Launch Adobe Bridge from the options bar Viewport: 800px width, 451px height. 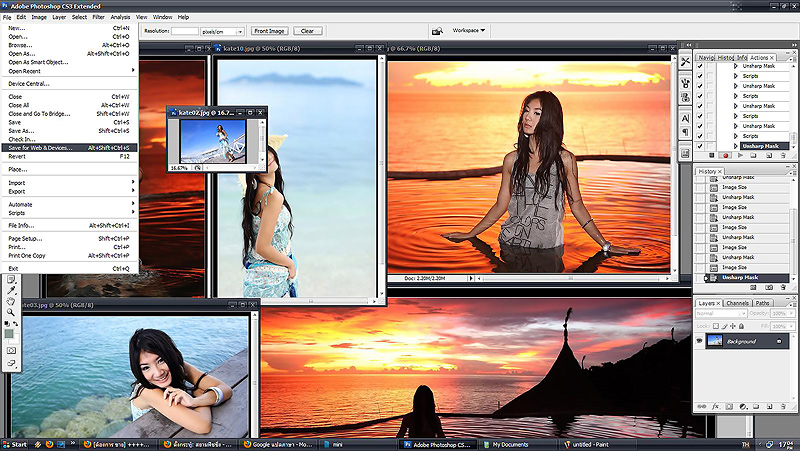pyautogui.click(x=437, y=31)
